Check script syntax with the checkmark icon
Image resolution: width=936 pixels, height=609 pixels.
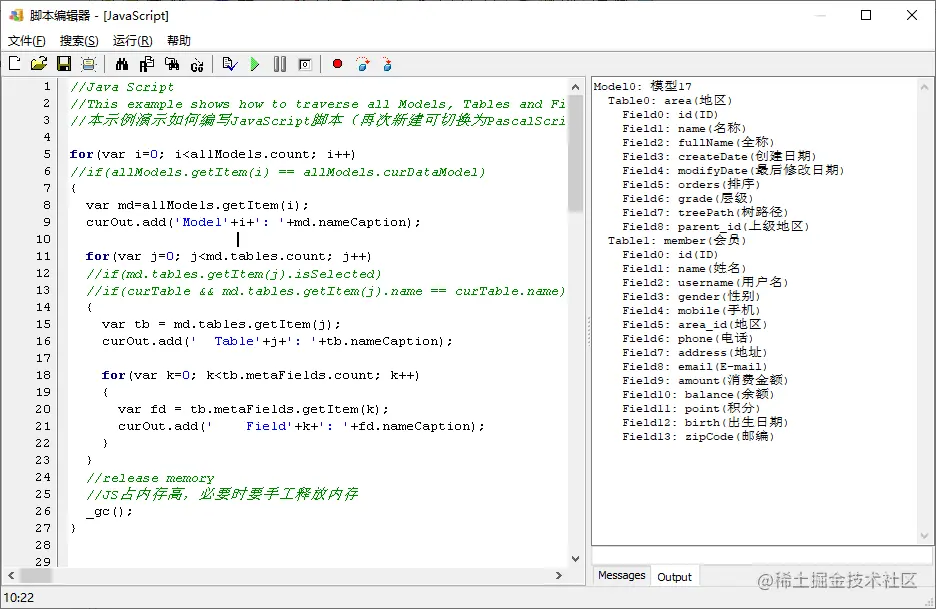230,64
